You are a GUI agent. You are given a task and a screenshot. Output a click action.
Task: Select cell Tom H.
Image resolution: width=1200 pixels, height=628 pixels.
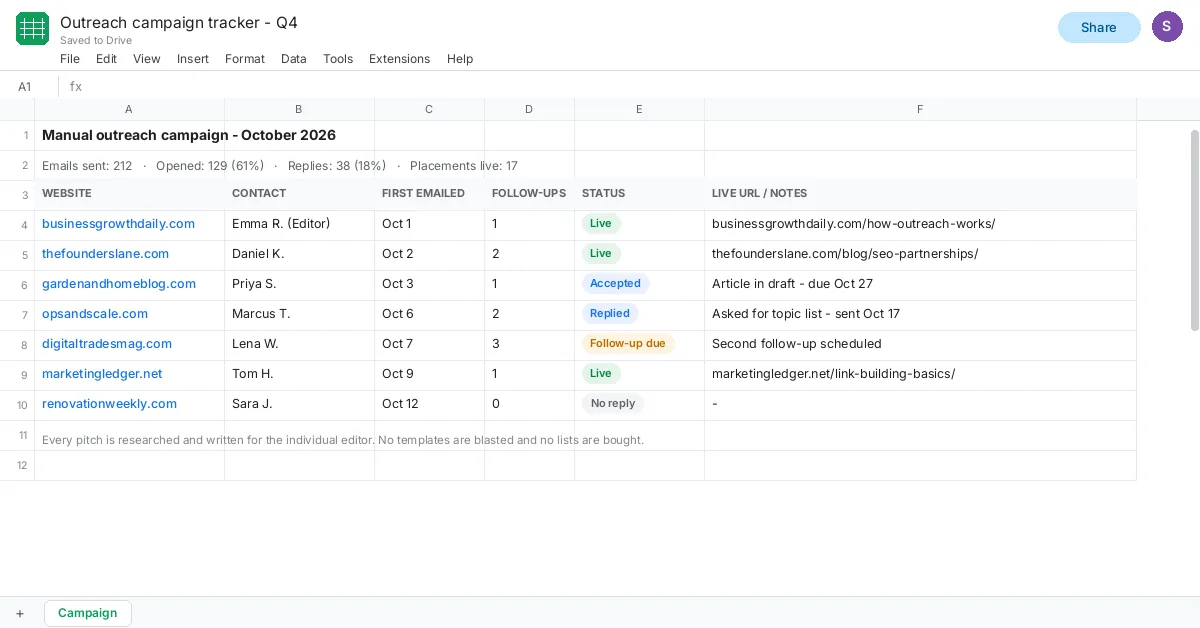(x=300, y=374)
